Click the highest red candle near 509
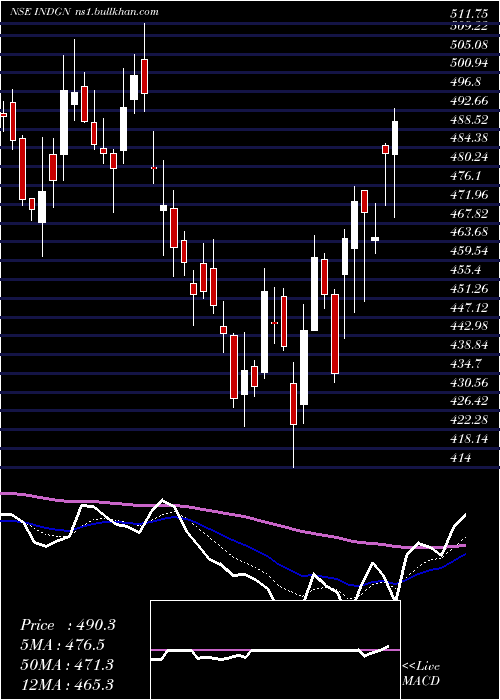The image size is (500, 700). [x=144, y=76]
